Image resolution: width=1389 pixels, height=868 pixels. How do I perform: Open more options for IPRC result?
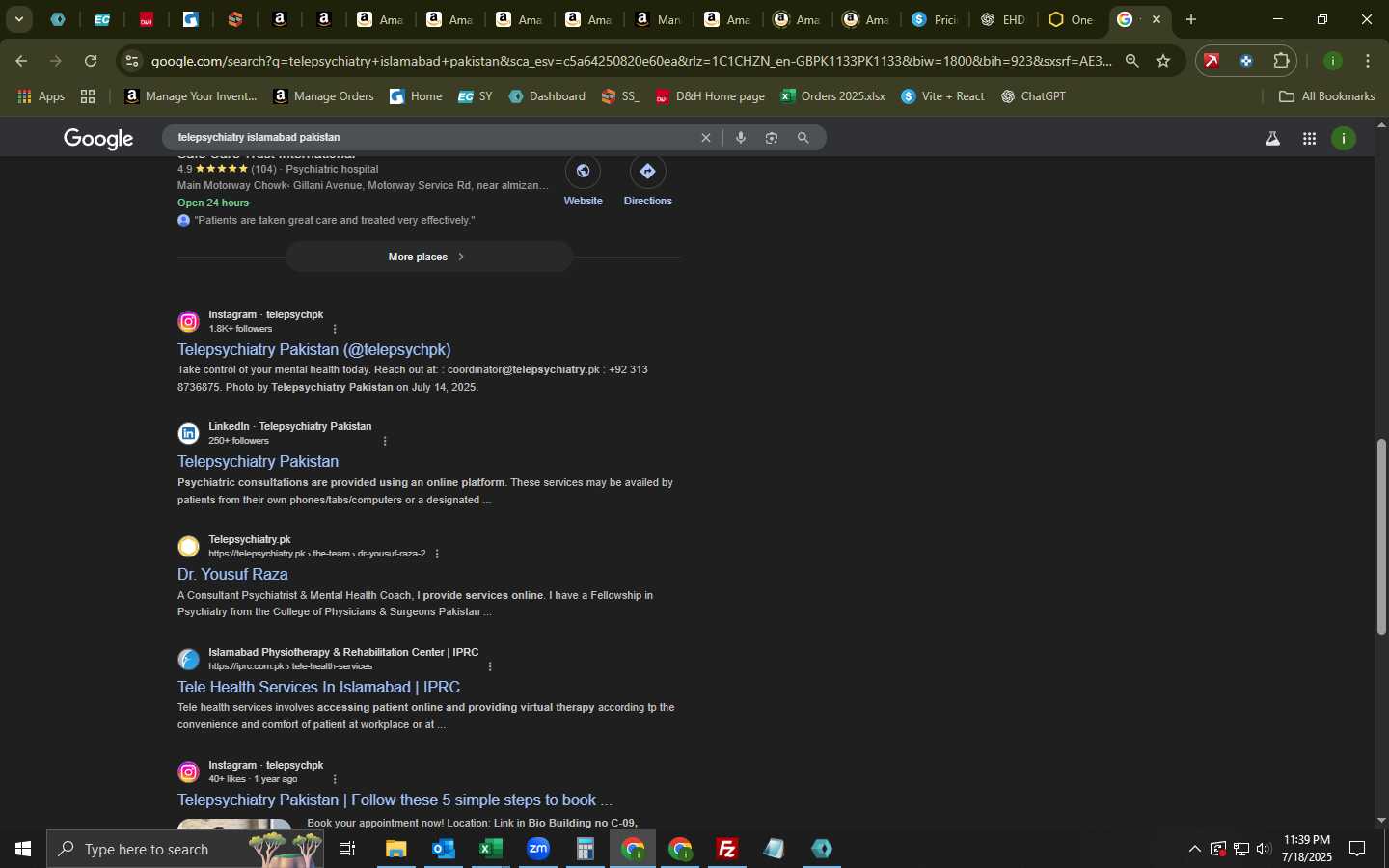click(x=490, y=666)
